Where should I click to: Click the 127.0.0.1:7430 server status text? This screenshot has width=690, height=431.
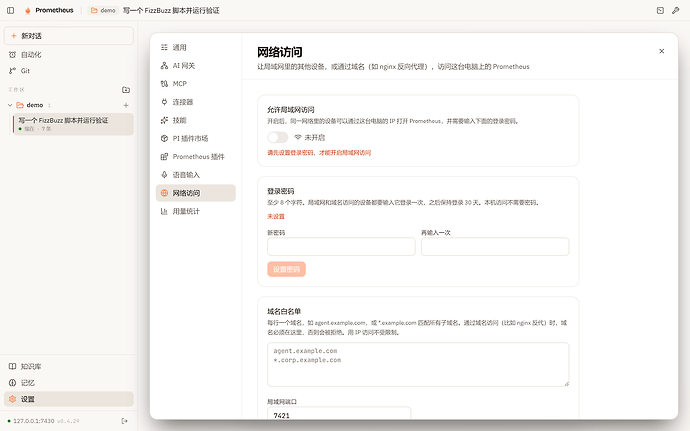pyautogui.click(x=33, y=421)
